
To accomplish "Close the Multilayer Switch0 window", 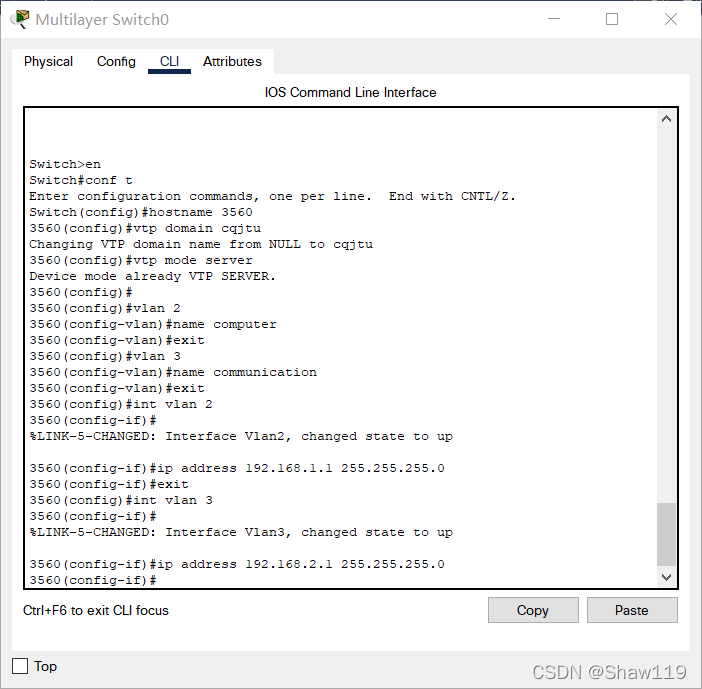I will click(x=671, y=19).
